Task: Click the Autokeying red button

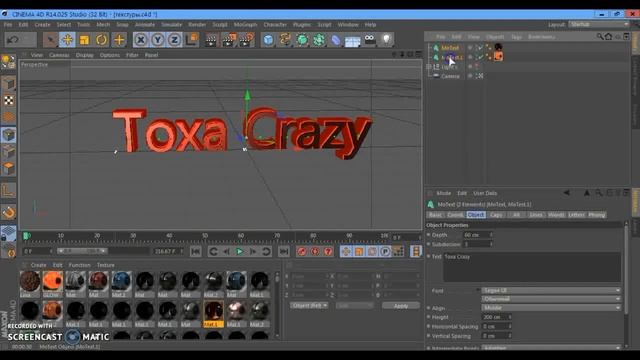Action: [315, 251]
